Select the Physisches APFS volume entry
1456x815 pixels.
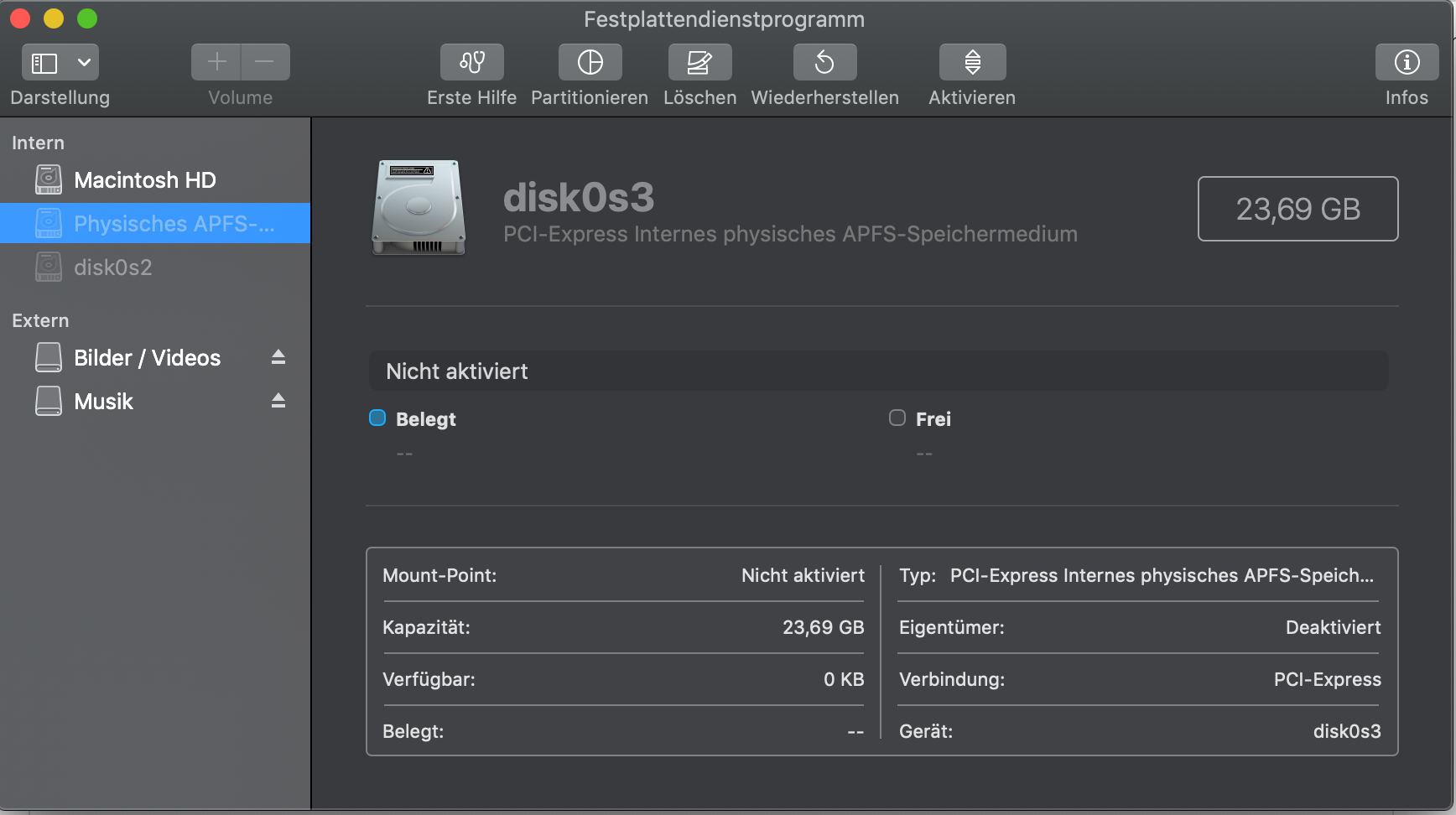(174, 224)
